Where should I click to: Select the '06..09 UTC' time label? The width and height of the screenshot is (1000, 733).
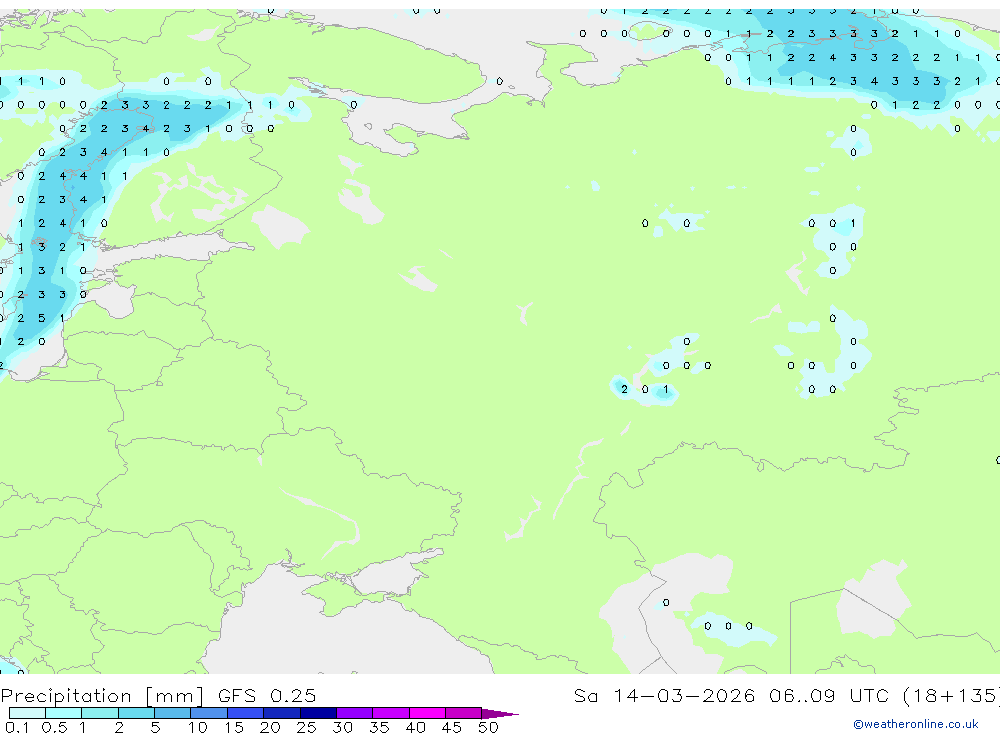[829, 695]
